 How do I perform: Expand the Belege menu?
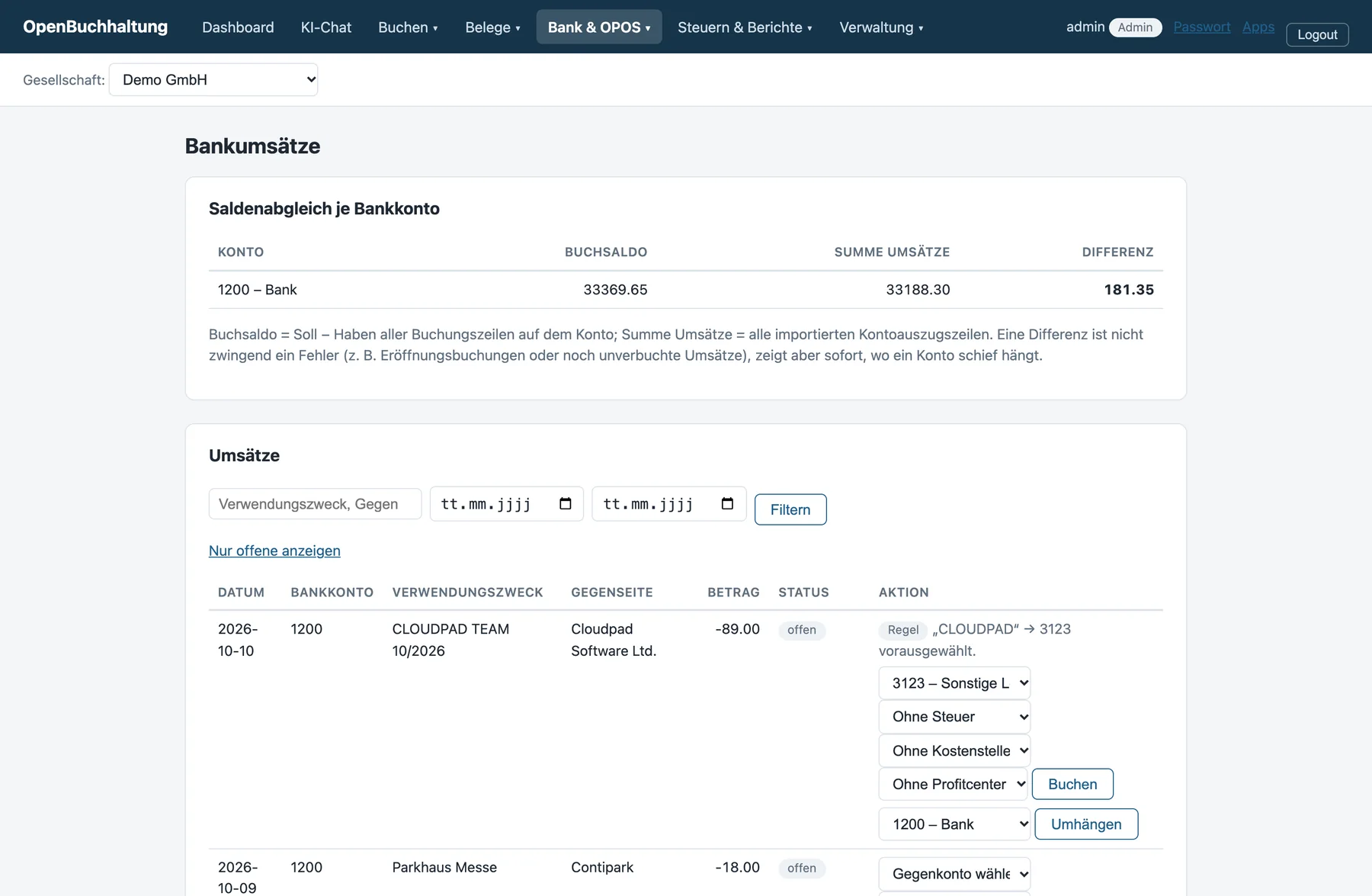click(492, 27)
